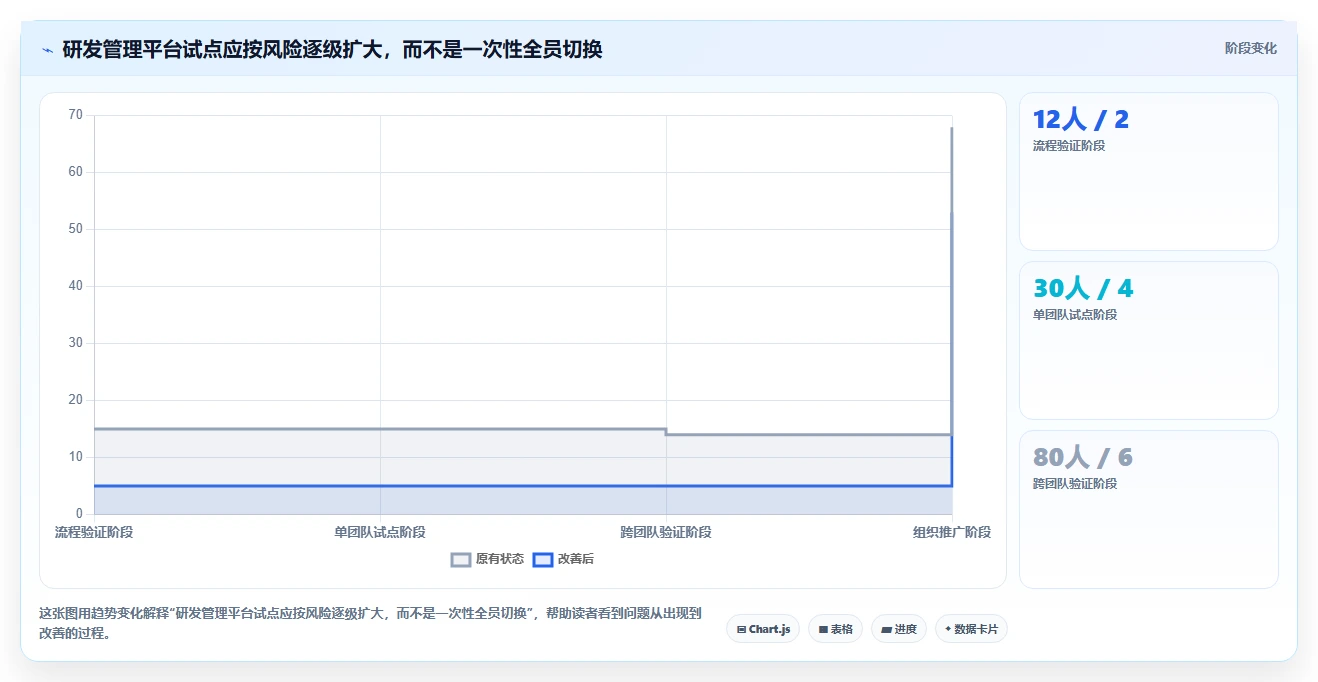The image size is (1318, 682).
Task: Click the Chart.js tag
Action: 763,629
